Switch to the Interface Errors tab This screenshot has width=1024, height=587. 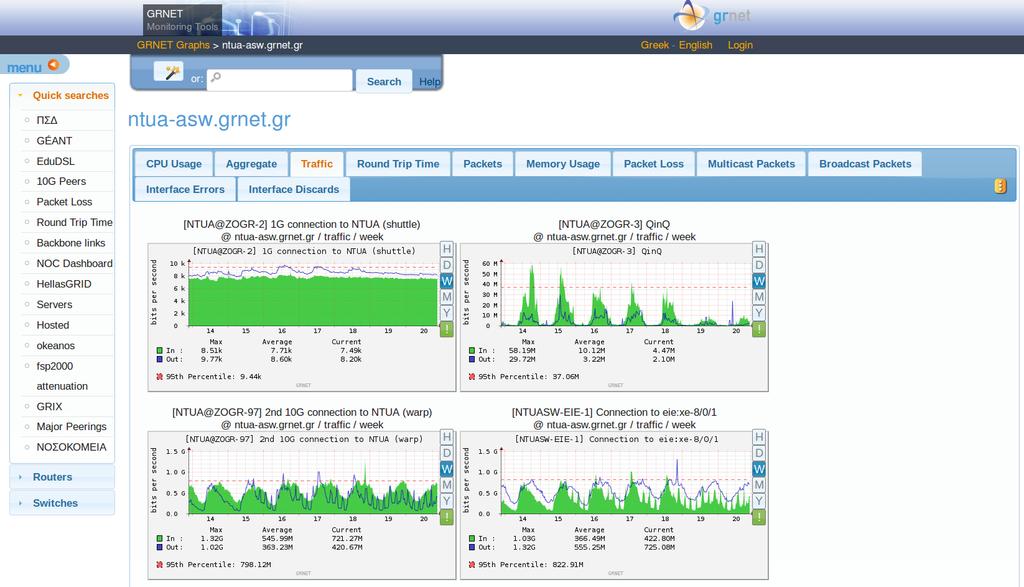pyautogui.click(x=185, y=189)
